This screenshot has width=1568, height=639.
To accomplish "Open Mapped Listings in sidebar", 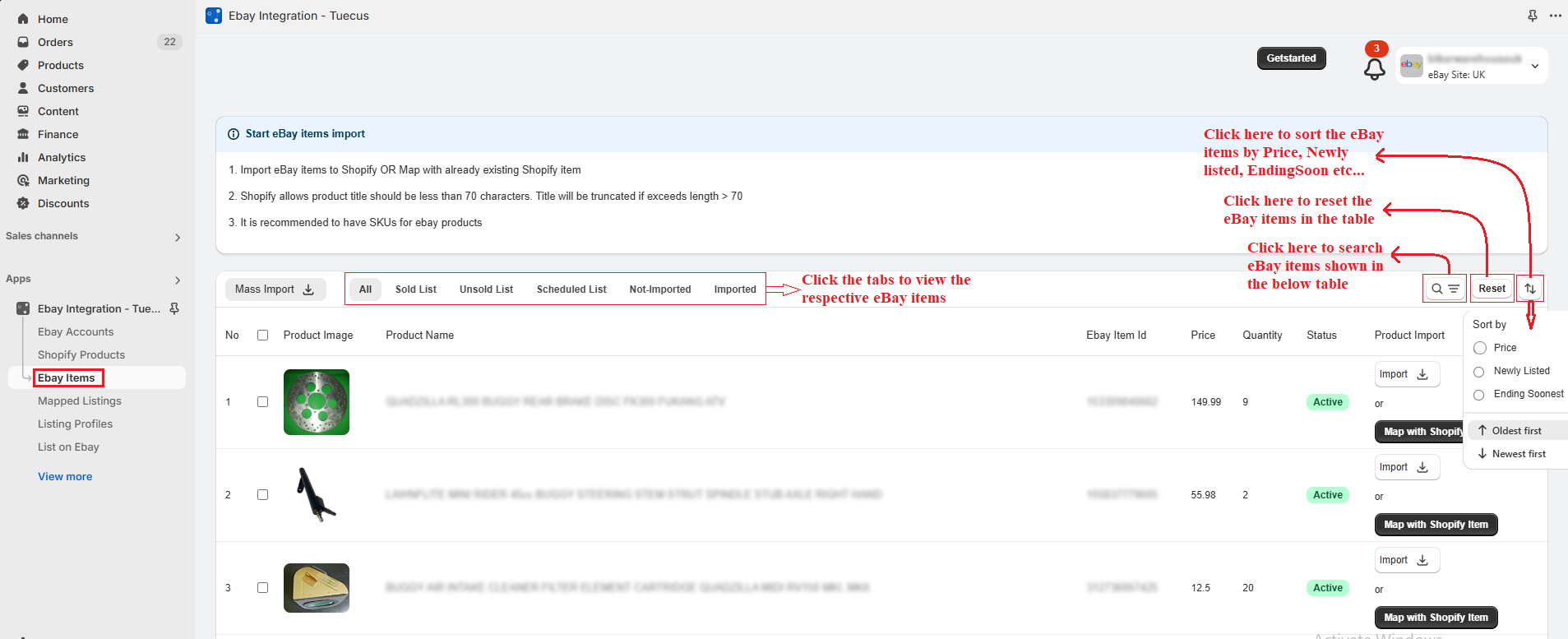I will 80,401.
